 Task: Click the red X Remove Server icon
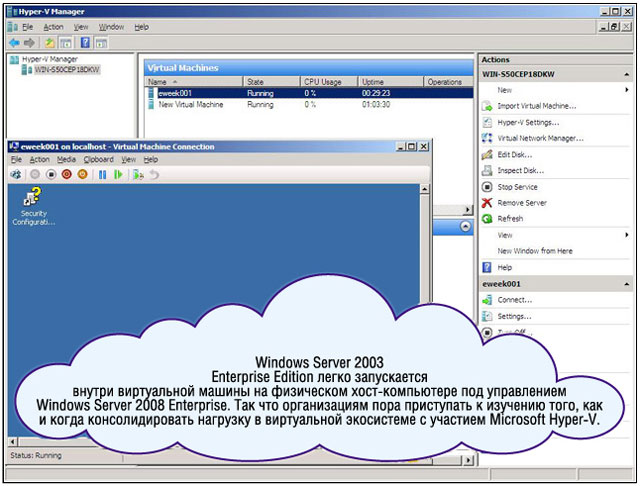[x=487, y=203]
